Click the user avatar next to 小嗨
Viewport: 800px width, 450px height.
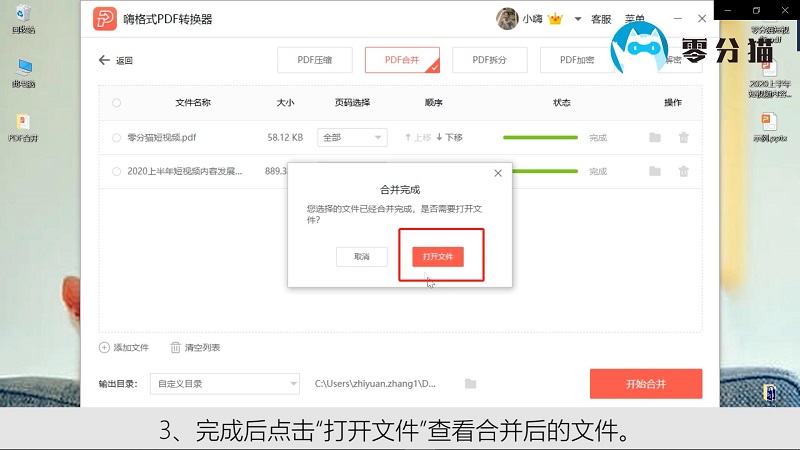click(x=507, y=19)
